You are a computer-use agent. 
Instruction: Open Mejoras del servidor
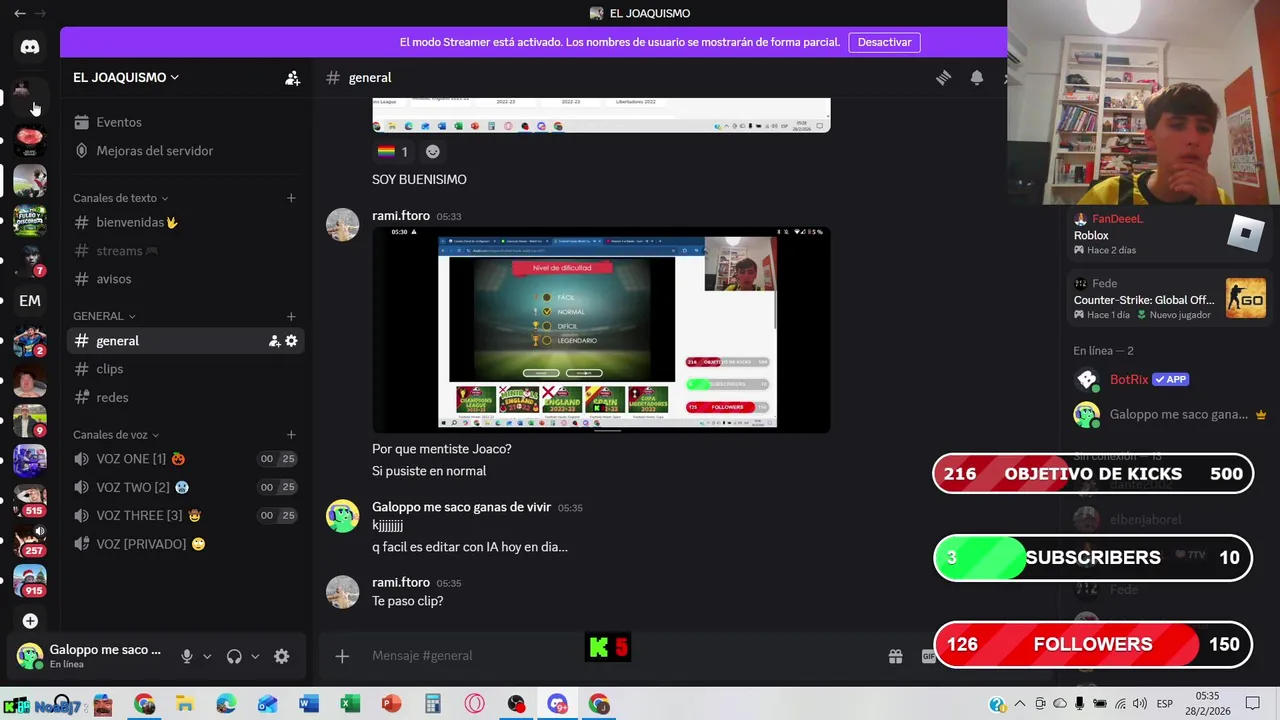point(185,151)
